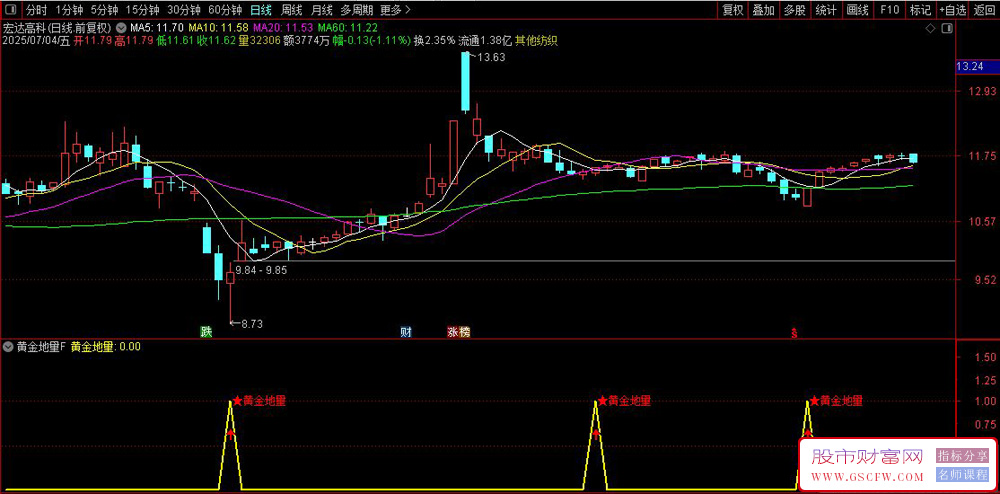Open the 多周期 multi-period view
The image size is (1000, 494).
click(x=356, y=10)
